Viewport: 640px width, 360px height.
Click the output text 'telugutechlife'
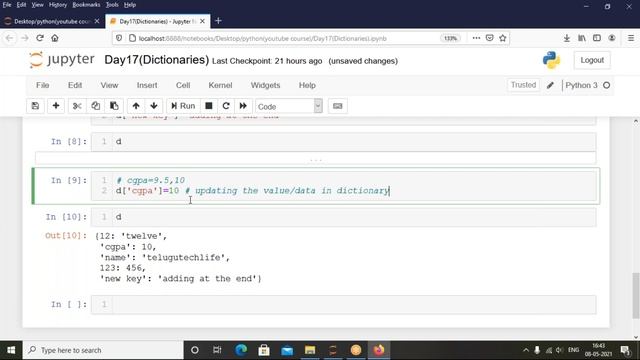[x=186, y=258]
